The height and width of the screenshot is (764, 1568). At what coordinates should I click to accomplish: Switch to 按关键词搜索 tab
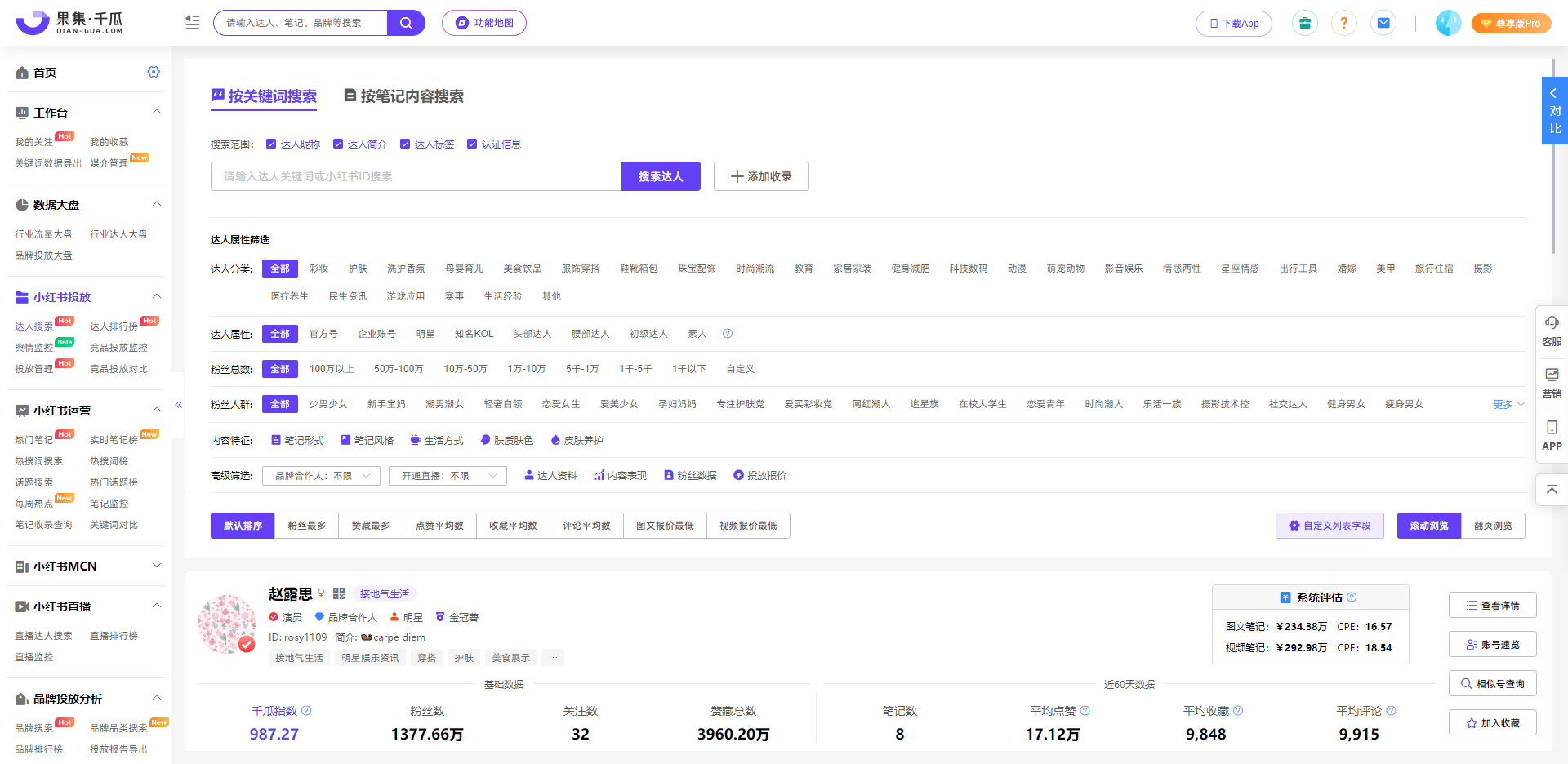pyautogui.click(x=264, y=96)
